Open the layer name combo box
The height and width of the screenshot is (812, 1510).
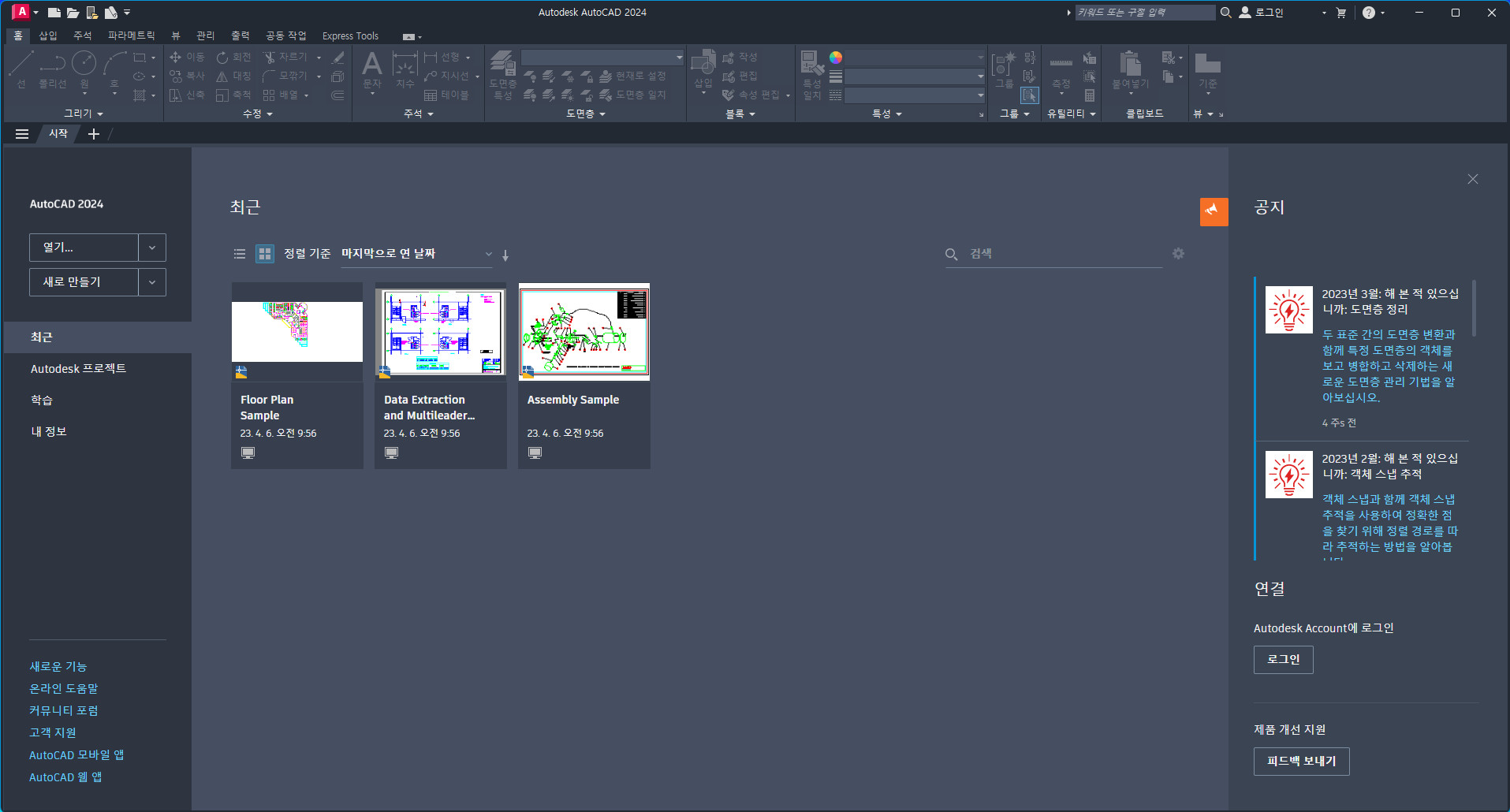tap(602, 58)
